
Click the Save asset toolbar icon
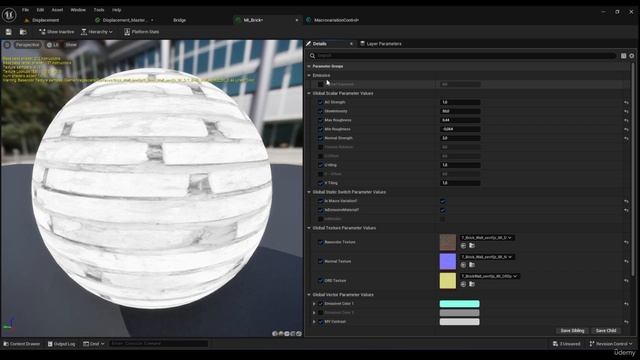[9, 31]
